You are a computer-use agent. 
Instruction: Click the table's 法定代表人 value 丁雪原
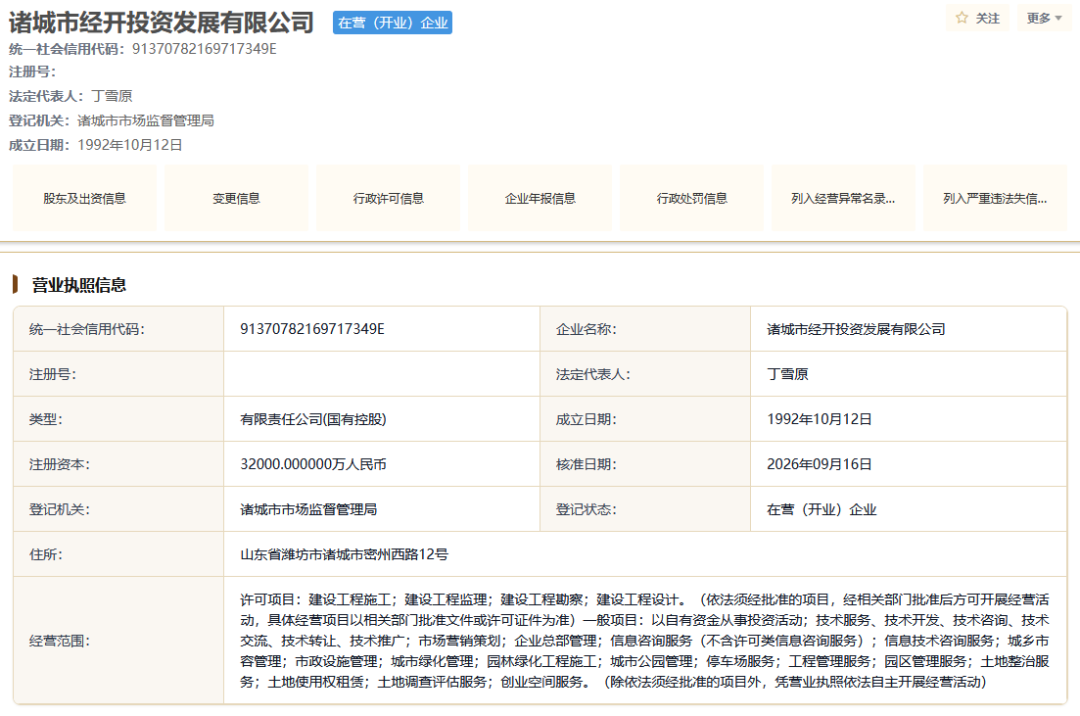tap(787, 375)
